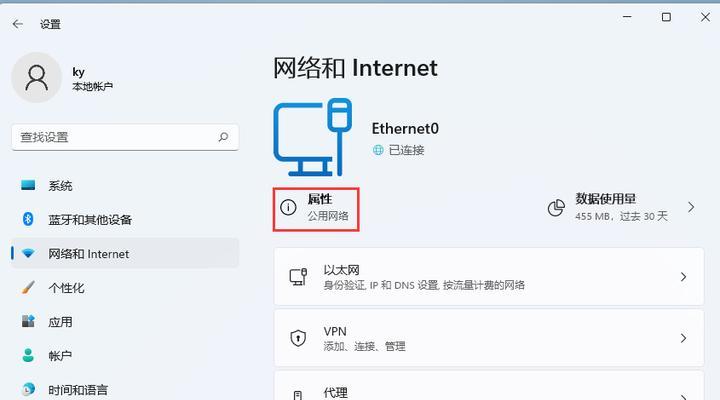
Task: Go back with the arrow icon
Action: click(17, 24)
